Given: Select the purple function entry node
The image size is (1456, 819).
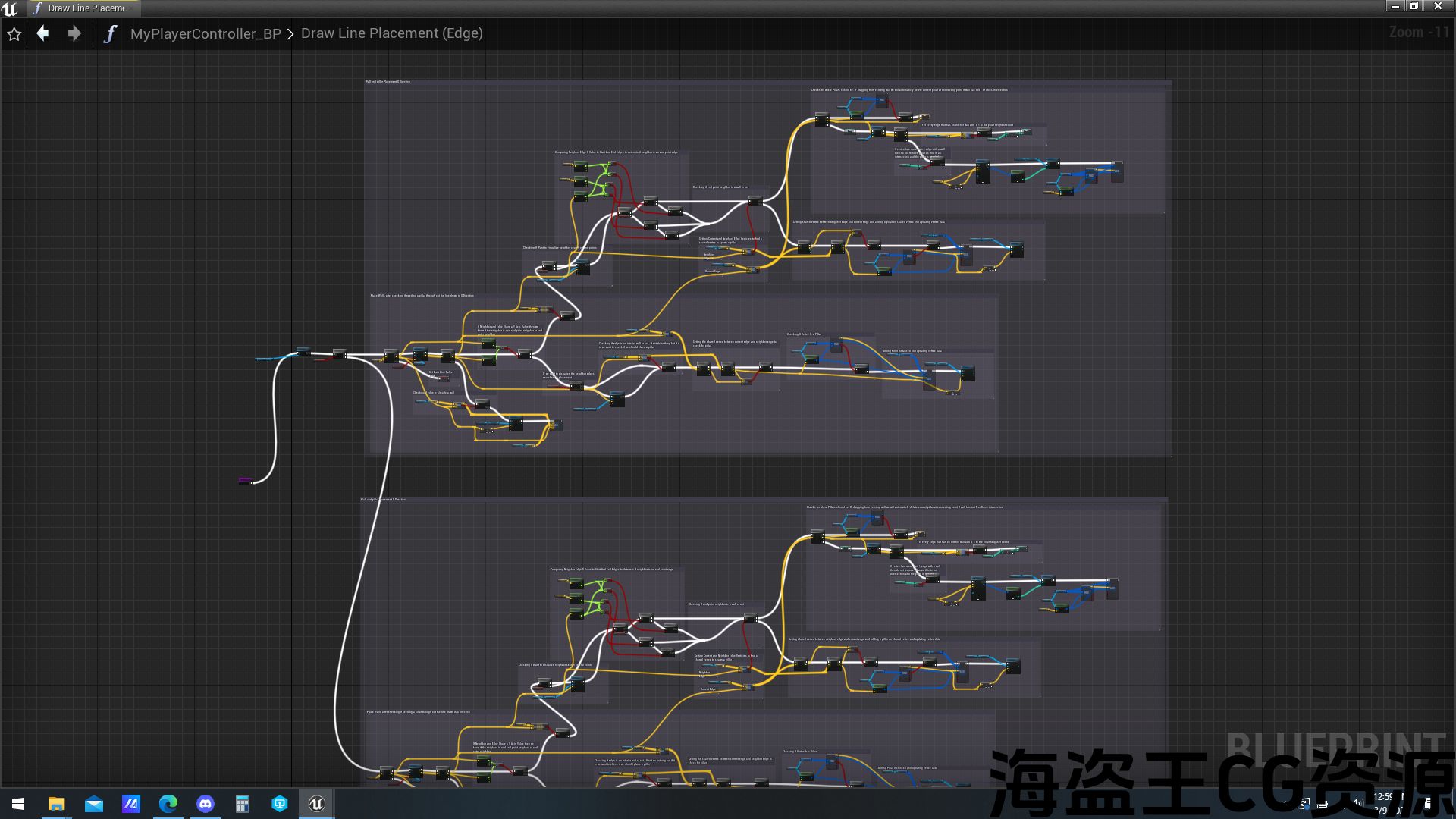Looking at the screenshot, I should 245,481.
